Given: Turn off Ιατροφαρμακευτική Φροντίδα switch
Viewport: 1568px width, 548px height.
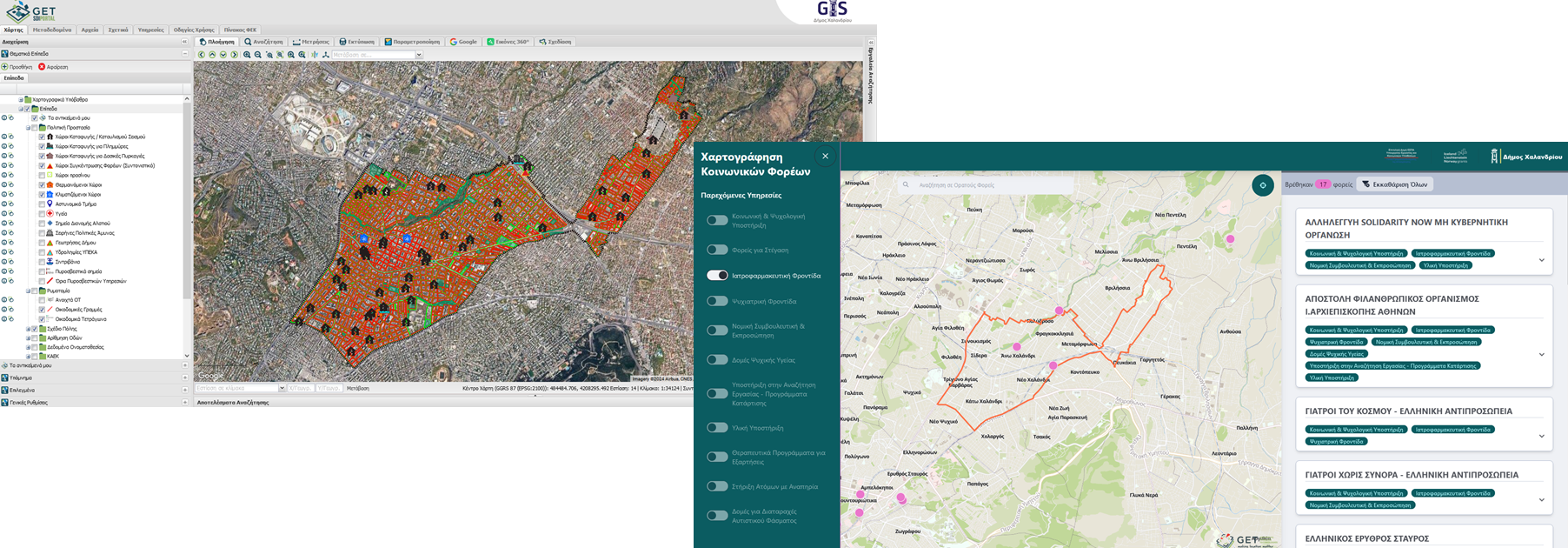Looking at the screenshot, I should click(717, 276).
